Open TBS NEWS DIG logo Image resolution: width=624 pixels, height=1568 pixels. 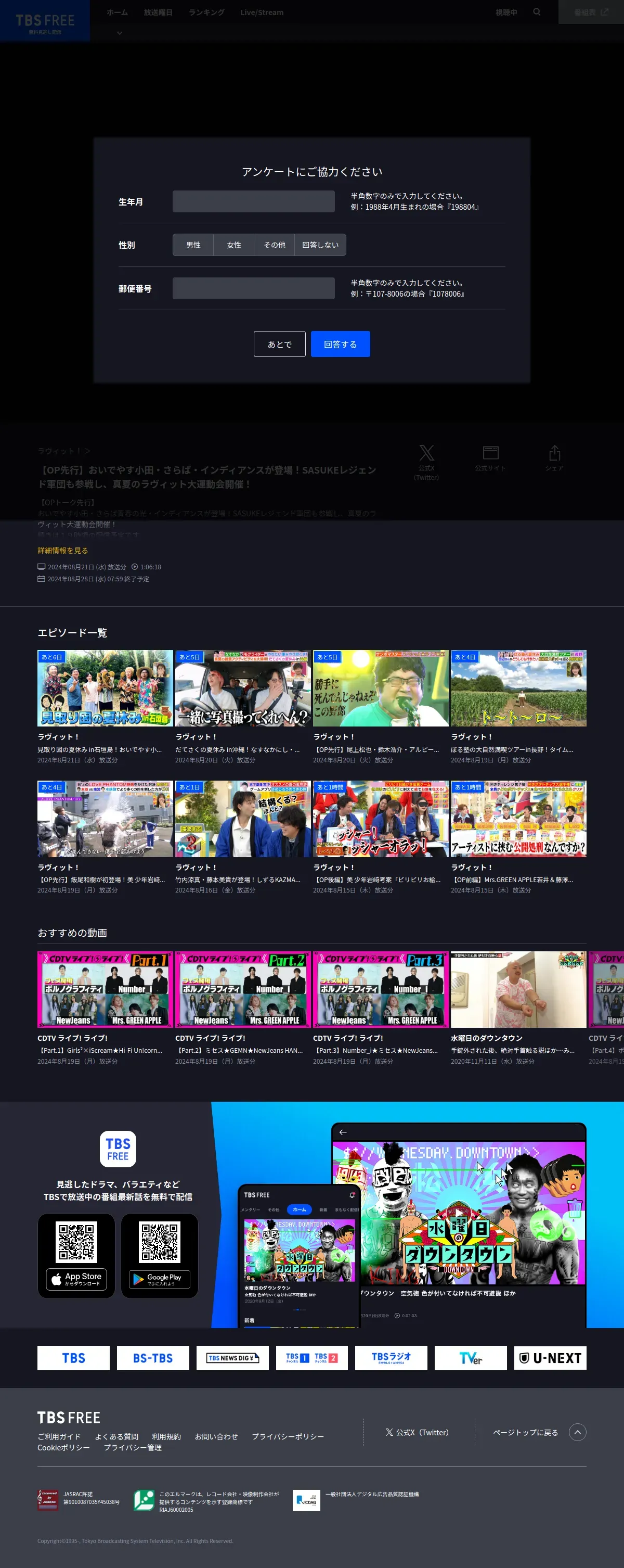click(232, 1358)
